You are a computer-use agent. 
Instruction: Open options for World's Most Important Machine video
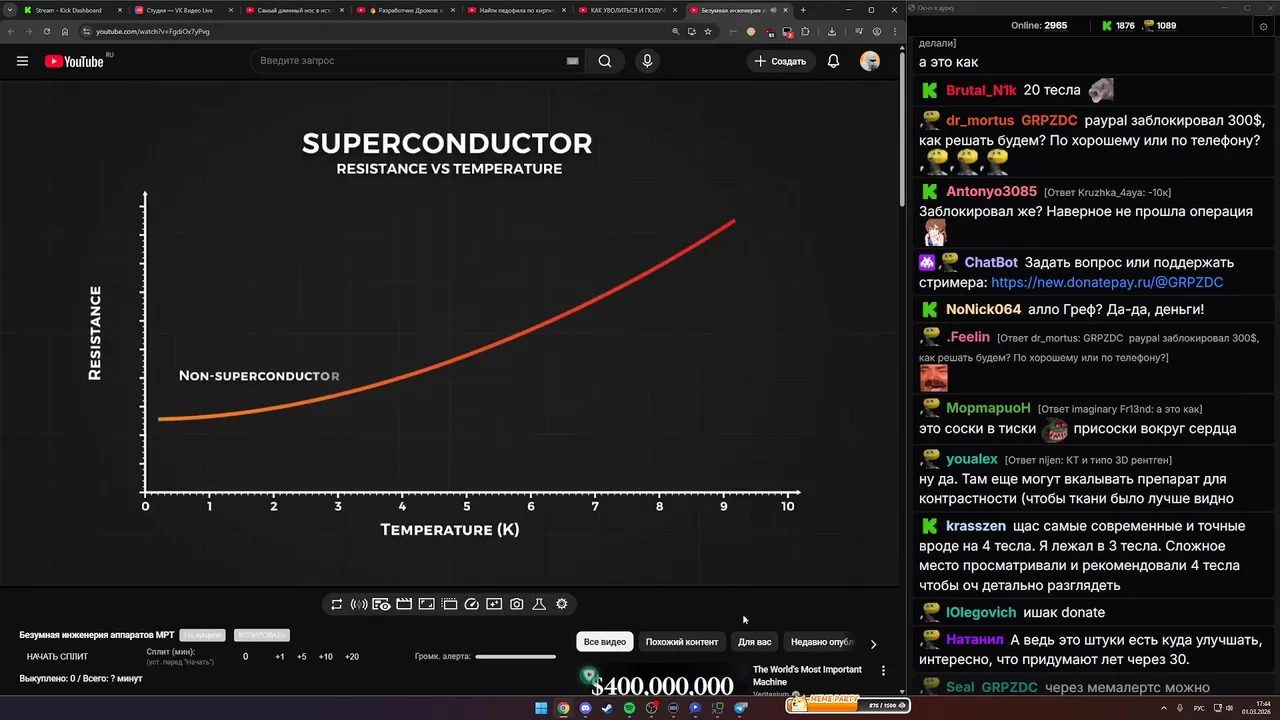coord(883,671)
